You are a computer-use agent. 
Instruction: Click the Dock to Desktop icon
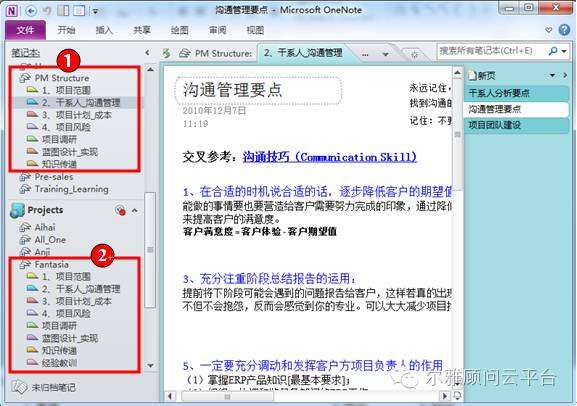[63, 11]
